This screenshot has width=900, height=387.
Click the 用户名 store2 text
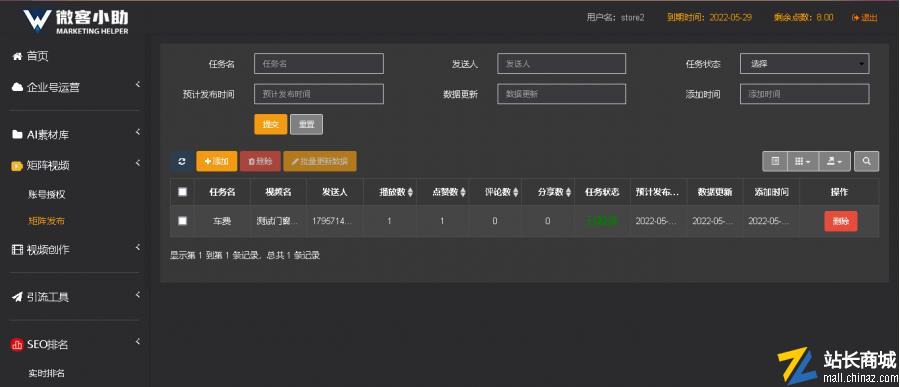coord(615,18)
